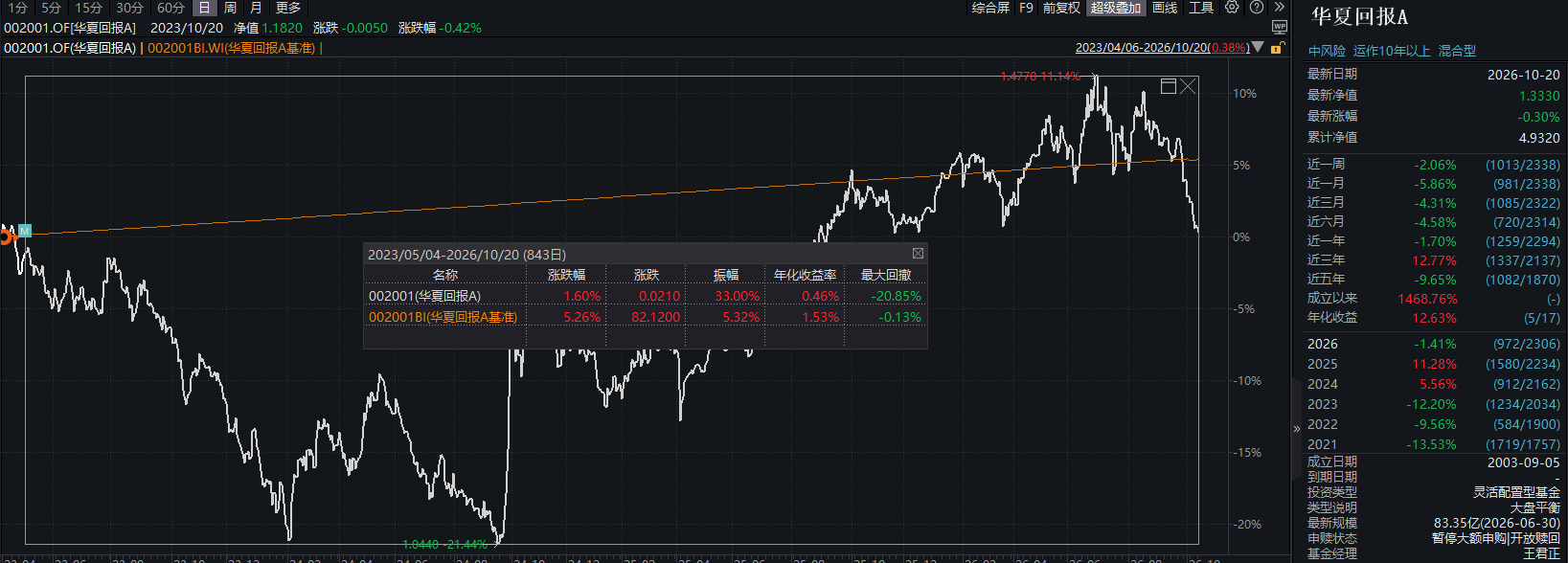Click the 2025 yearly return 11.28%
This screenshot has height=563, width=1568.
(x=1435, y=364)
